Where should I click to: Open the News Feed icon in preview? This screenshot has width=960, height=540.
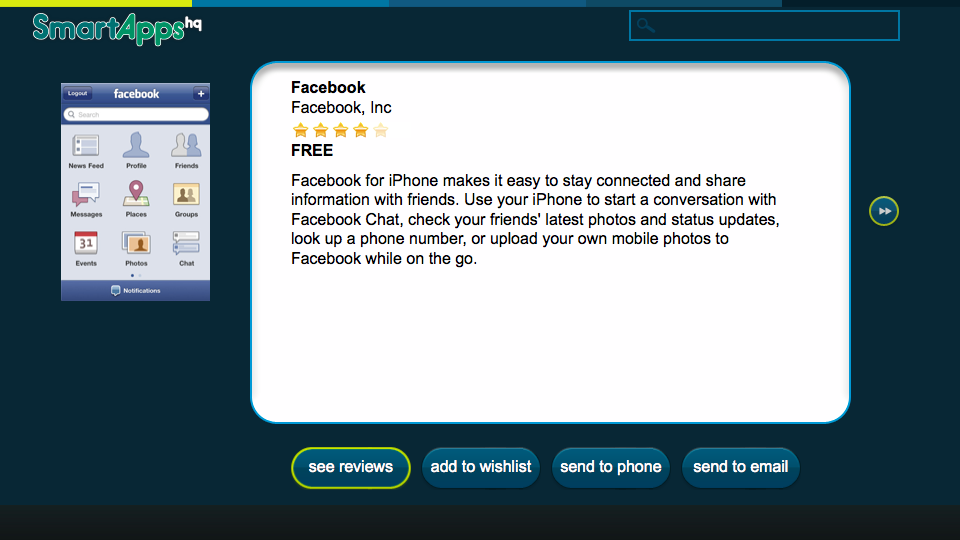click(x=86, y=146)
